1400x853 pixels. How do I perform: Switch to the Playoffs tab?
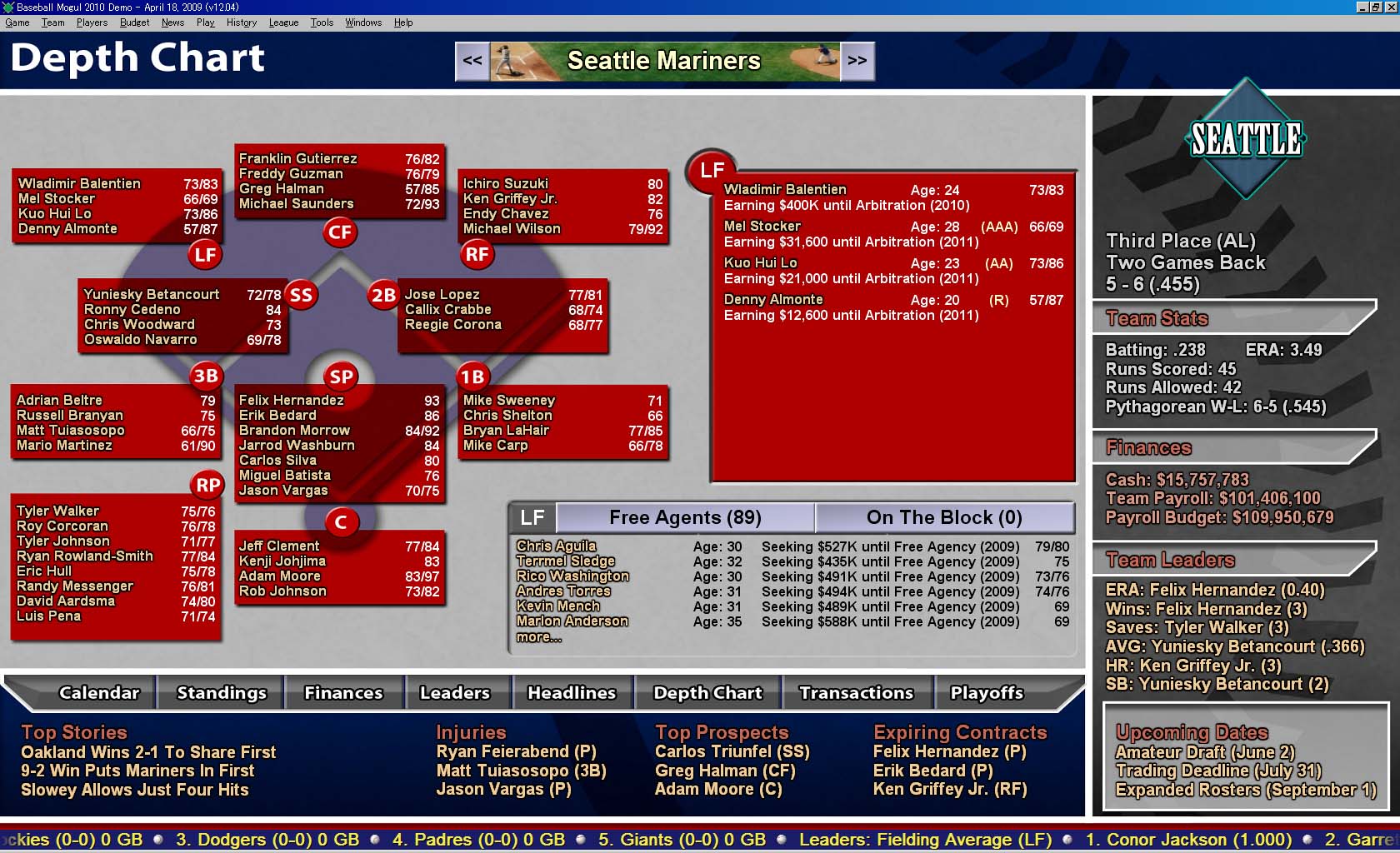coord(987,693)
